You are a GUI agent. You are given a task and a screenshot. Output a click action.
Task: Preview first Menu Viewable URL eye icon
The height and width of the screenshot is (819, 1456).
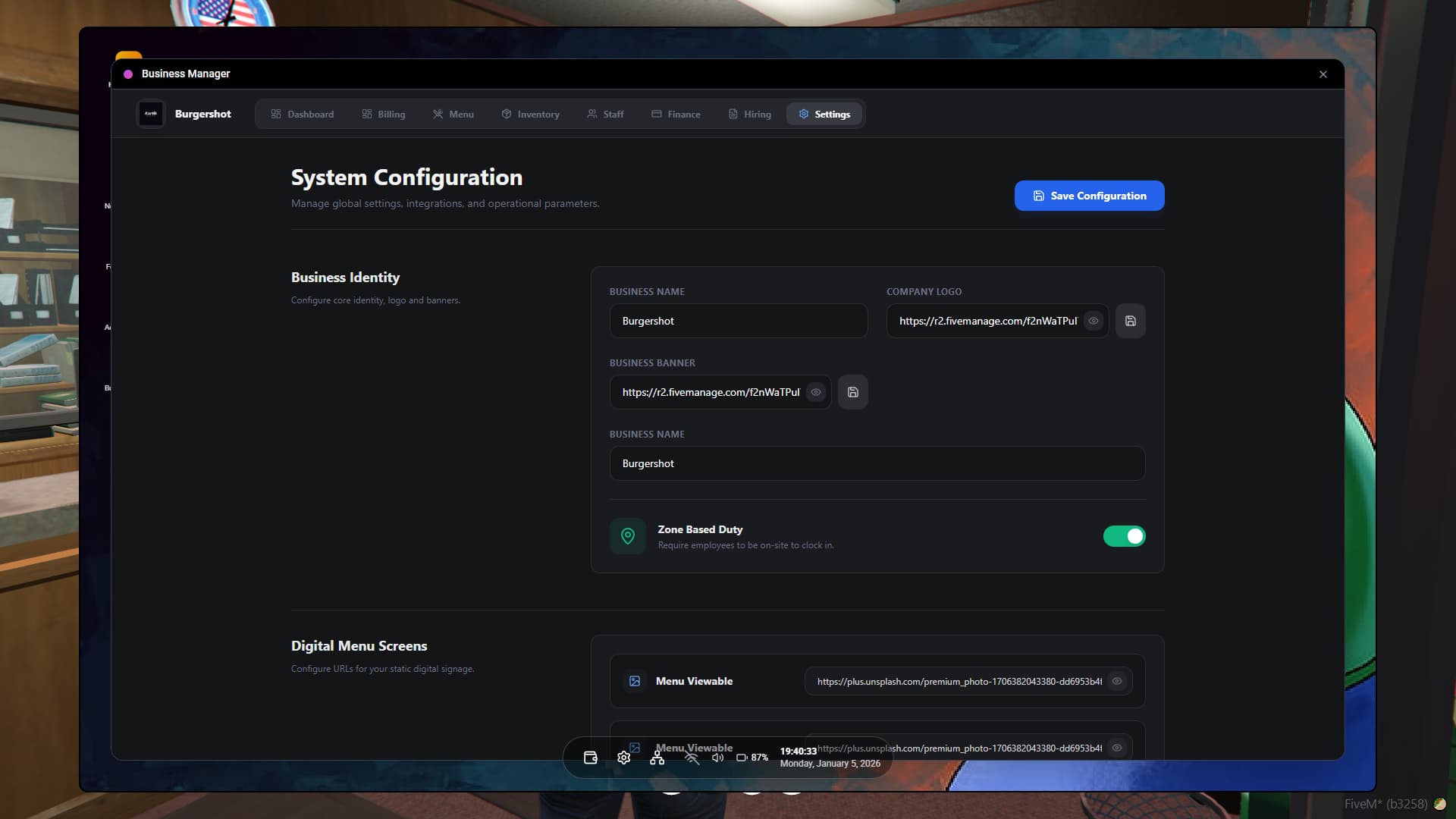click(x=1116, y=681)
